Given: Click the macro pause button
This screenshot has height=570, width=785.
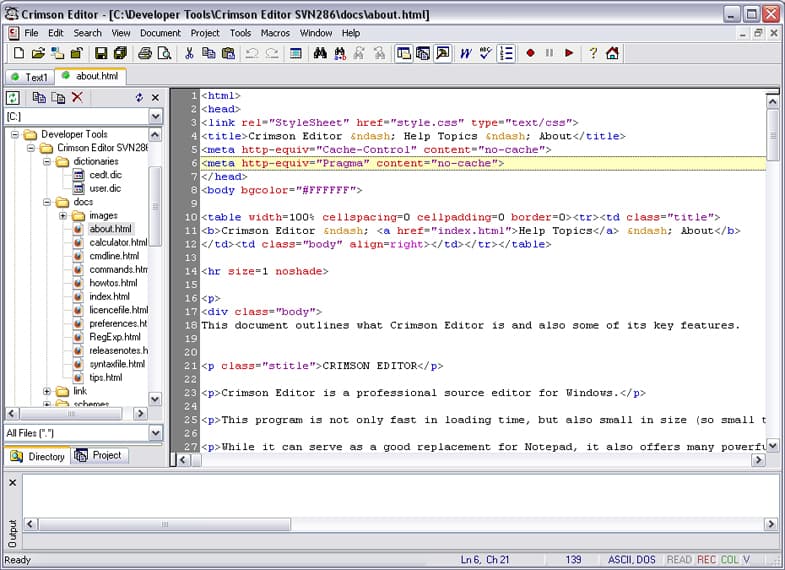Looking at the screenshot, I should (x=550, y=53).
